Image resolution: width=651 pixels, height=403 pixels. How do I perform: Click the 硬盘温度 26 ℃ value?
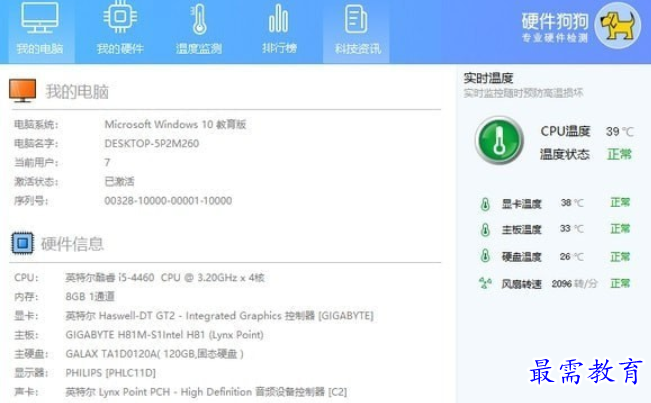point(572,257)
